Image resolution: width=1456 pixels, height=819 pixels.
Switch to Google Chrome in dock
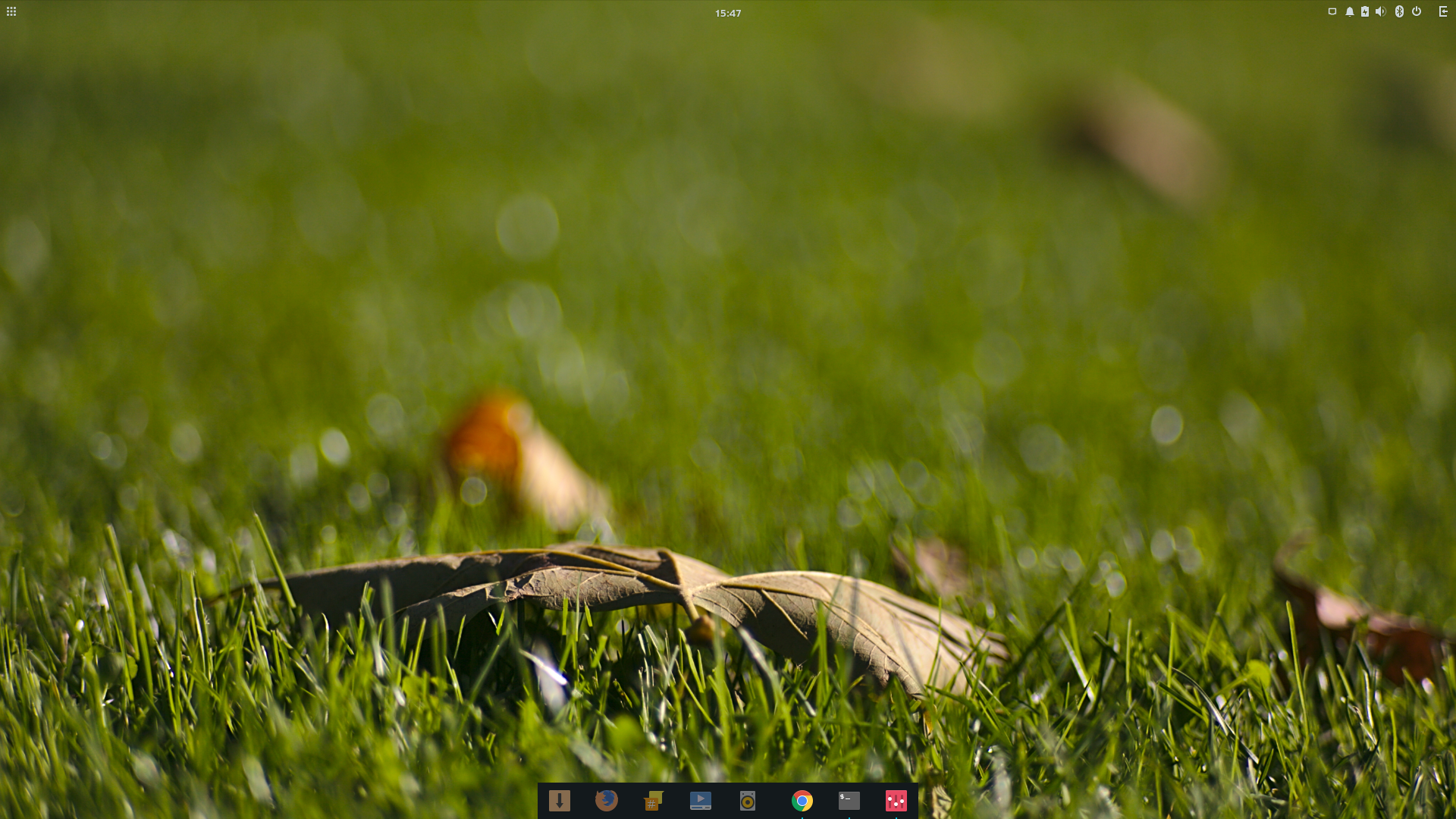pos(802,801)
